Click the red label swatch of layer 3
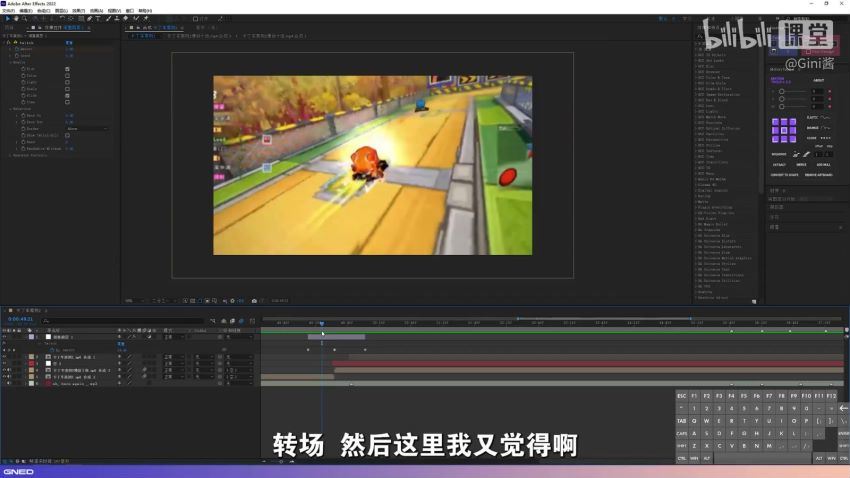This screenshot has width=850, height=478. tap(31, 363)
